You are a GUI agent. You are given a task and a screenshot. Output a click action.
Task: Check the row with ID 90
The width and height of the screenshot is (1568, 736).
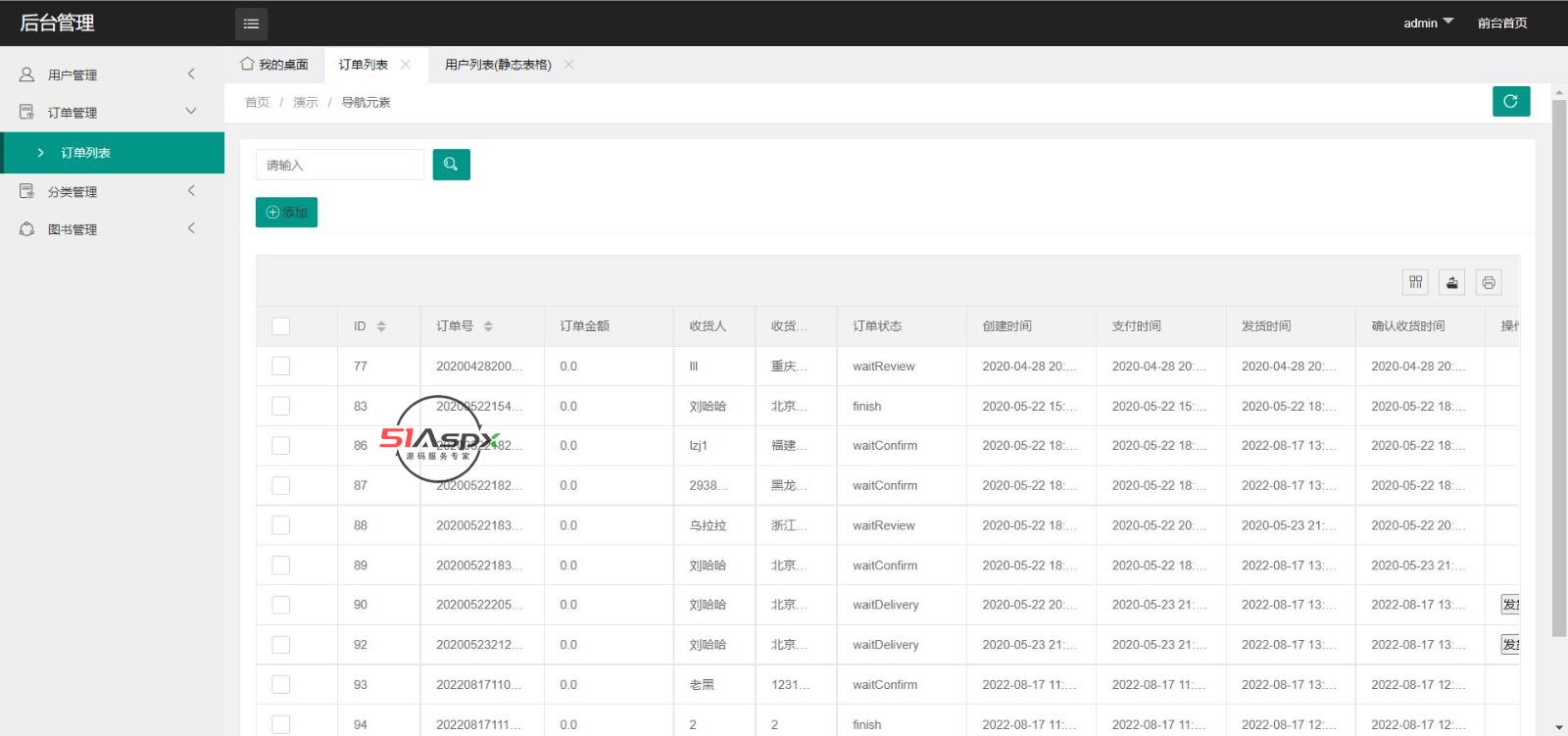point(281,605)
